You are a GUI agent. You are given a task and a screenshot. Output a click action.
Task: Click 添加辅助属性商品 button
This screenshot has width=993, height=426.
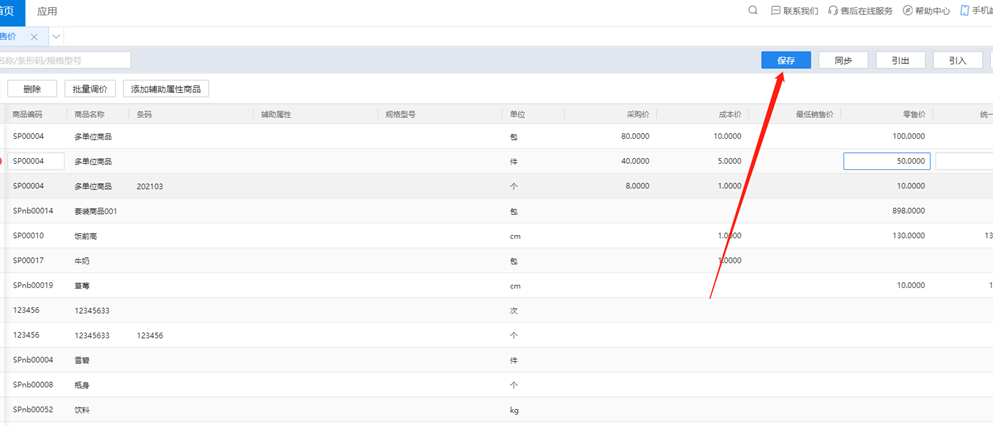(165, 89)
